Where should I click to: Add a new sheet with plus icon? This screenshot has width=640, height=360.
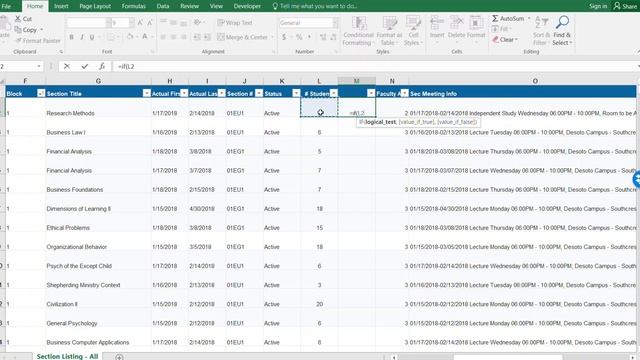point(119,357)
